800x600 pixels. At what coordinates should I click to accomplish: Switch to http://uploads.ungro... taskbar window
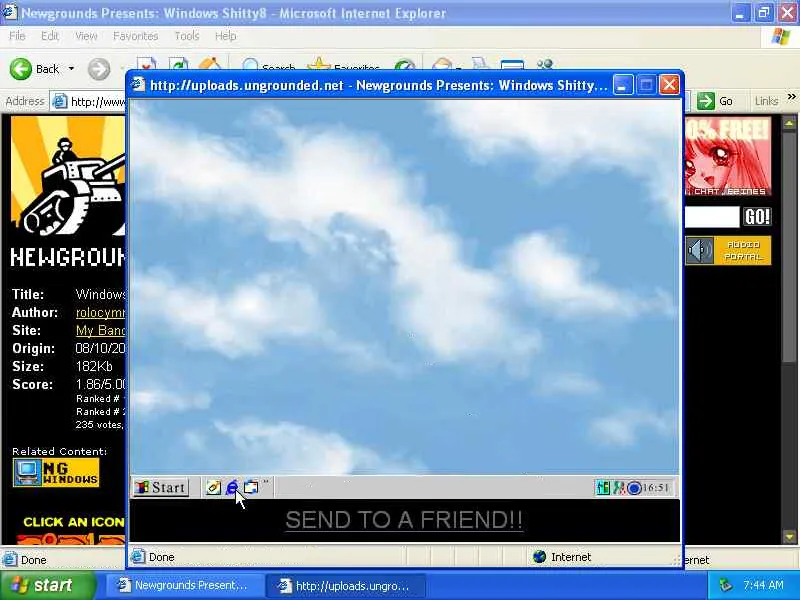pos(345,586)
